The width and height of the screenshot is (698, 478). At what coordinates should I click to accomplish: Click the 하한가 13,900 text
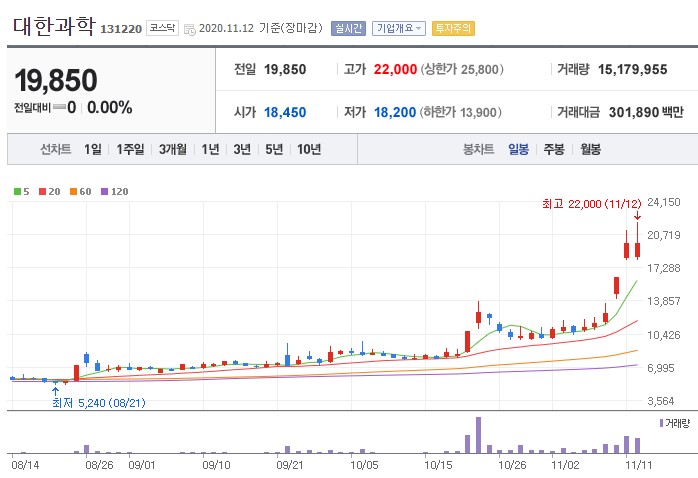coord(460,112)
